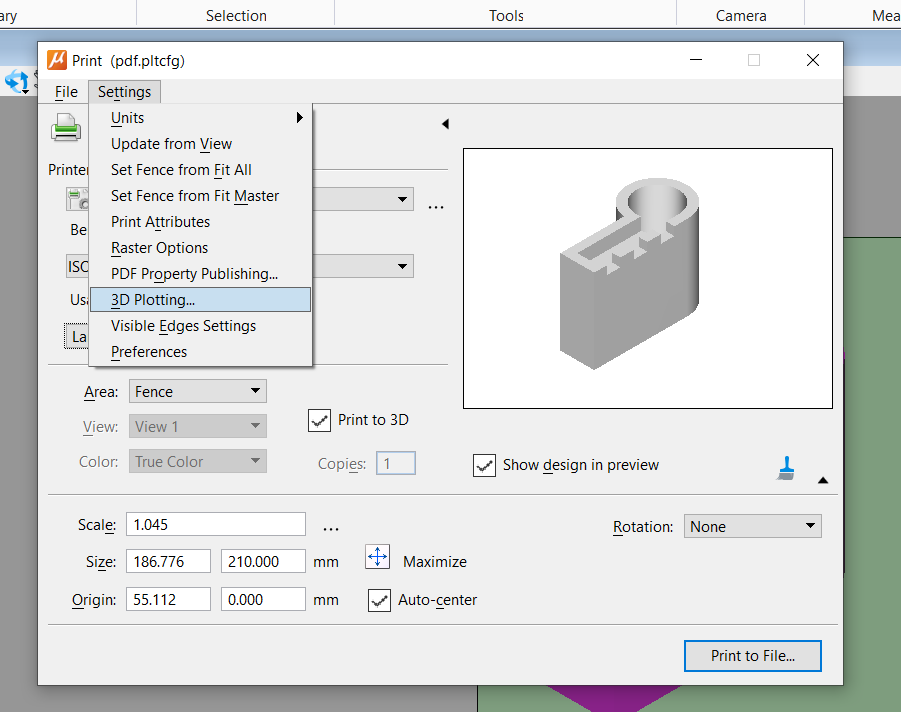Screen dimensions: 901x712
Task: Open the Area dropdown set to Fence
Action: click(198, 391)
